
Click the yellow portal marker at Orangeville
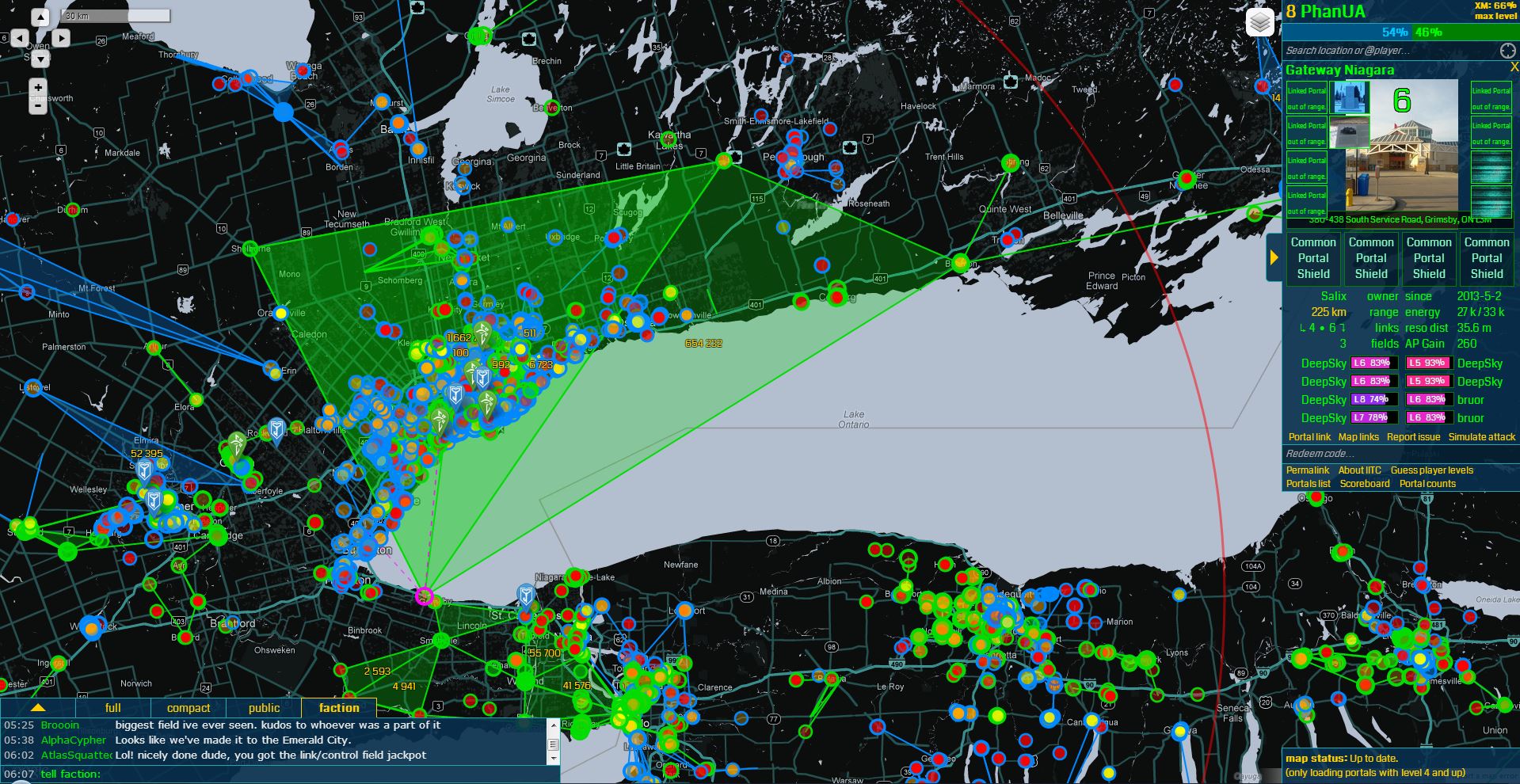pos(280,314)
